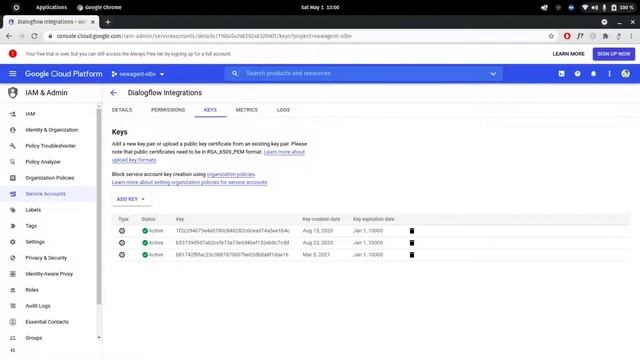Click the Opera red extension icon
Viewport: 640px width, 360px height.
567,36
